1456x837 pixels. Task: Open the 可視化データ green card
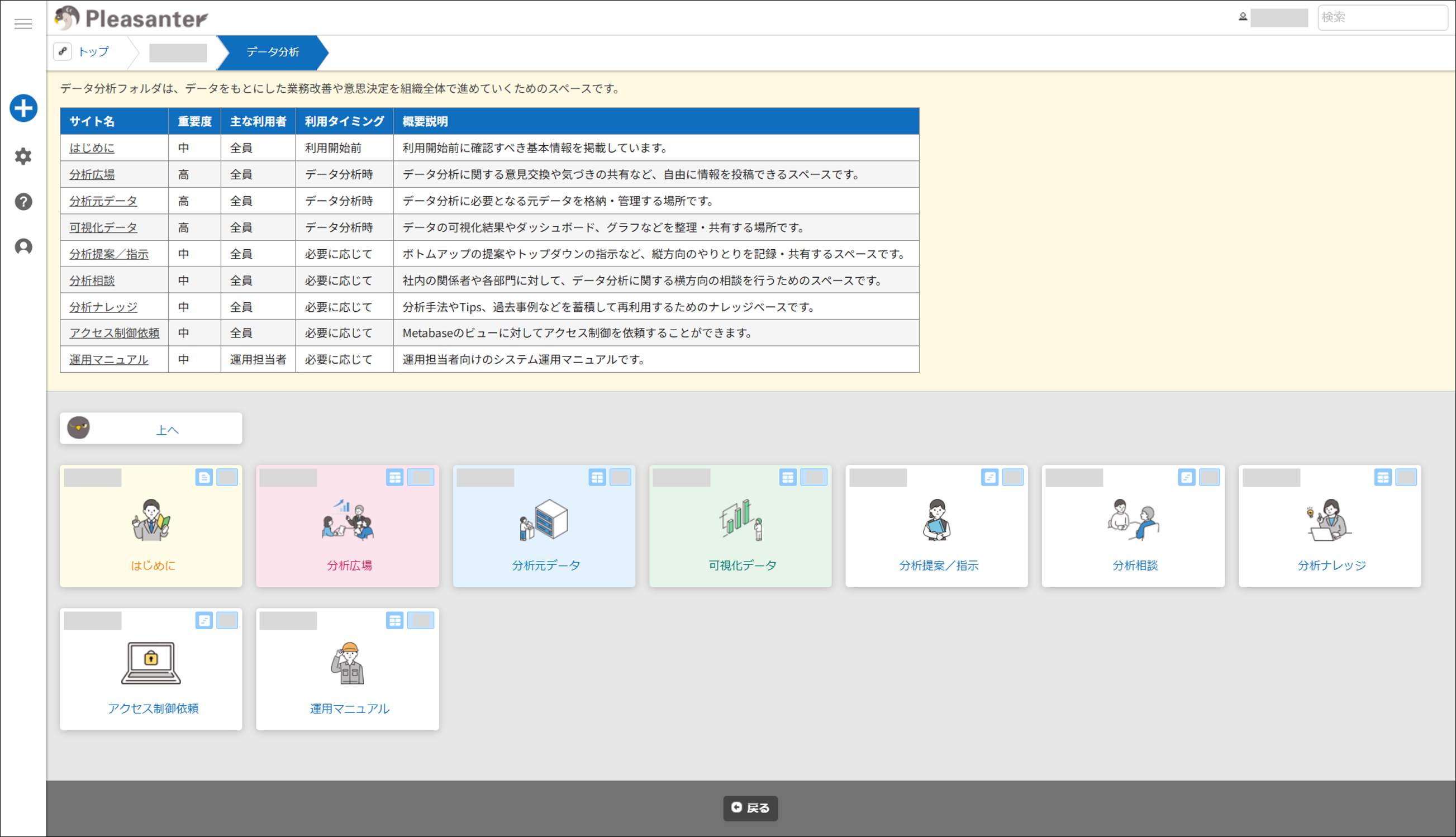[x=740, y=526]
